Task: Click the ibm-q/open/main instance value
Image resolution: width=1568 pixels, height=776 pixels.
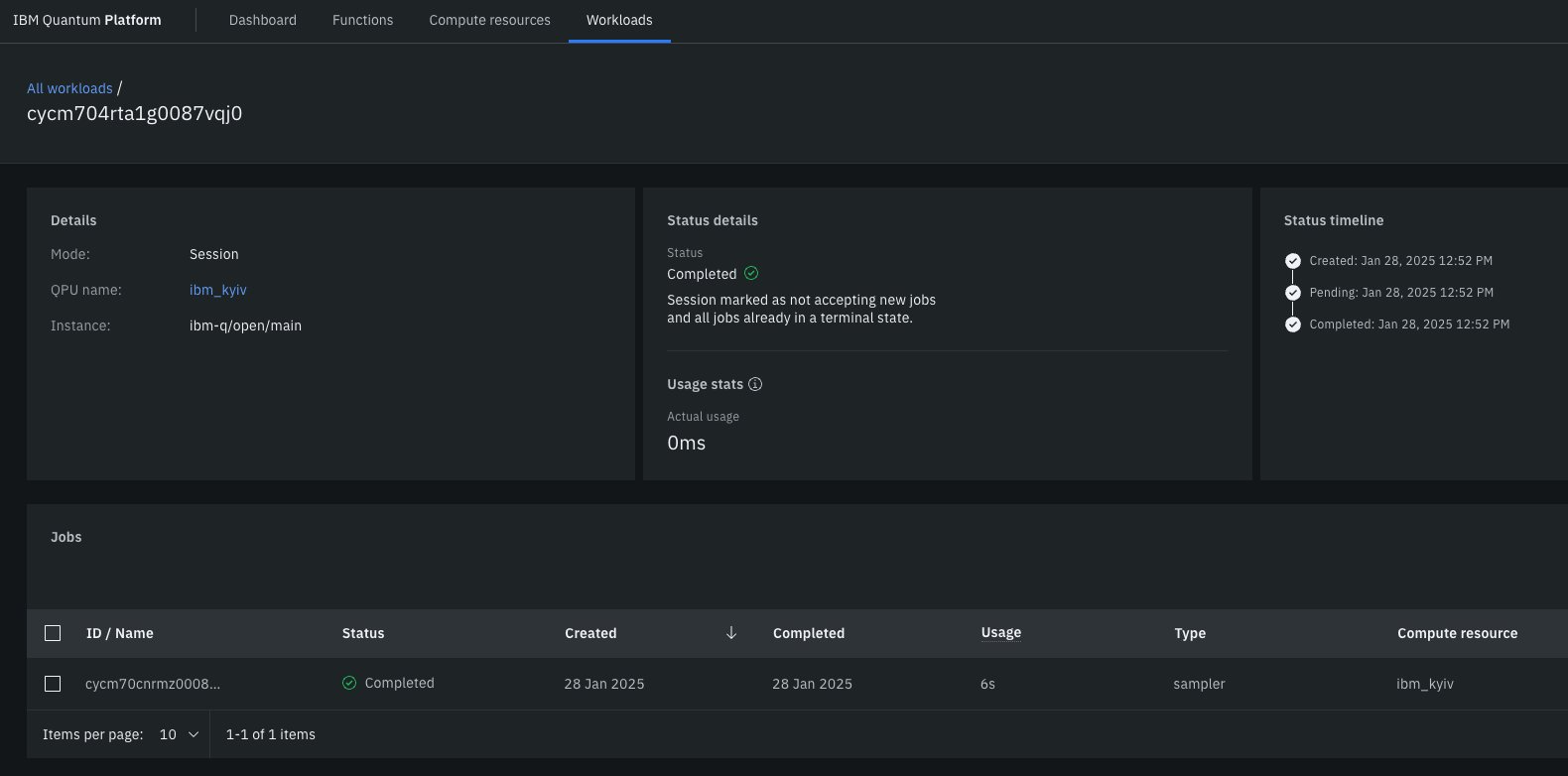Action: click(x=245, y=325)
